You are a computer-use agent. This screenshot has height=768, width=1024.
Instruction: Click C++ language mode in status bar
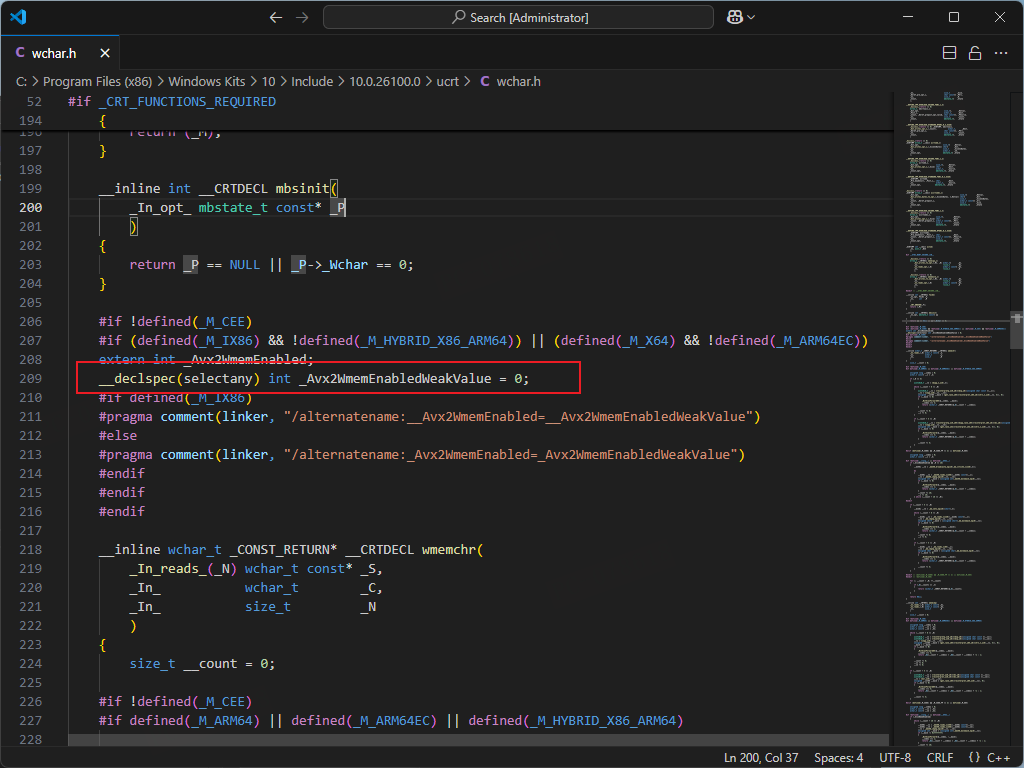pyautogui.click(x=1000, y=757)
